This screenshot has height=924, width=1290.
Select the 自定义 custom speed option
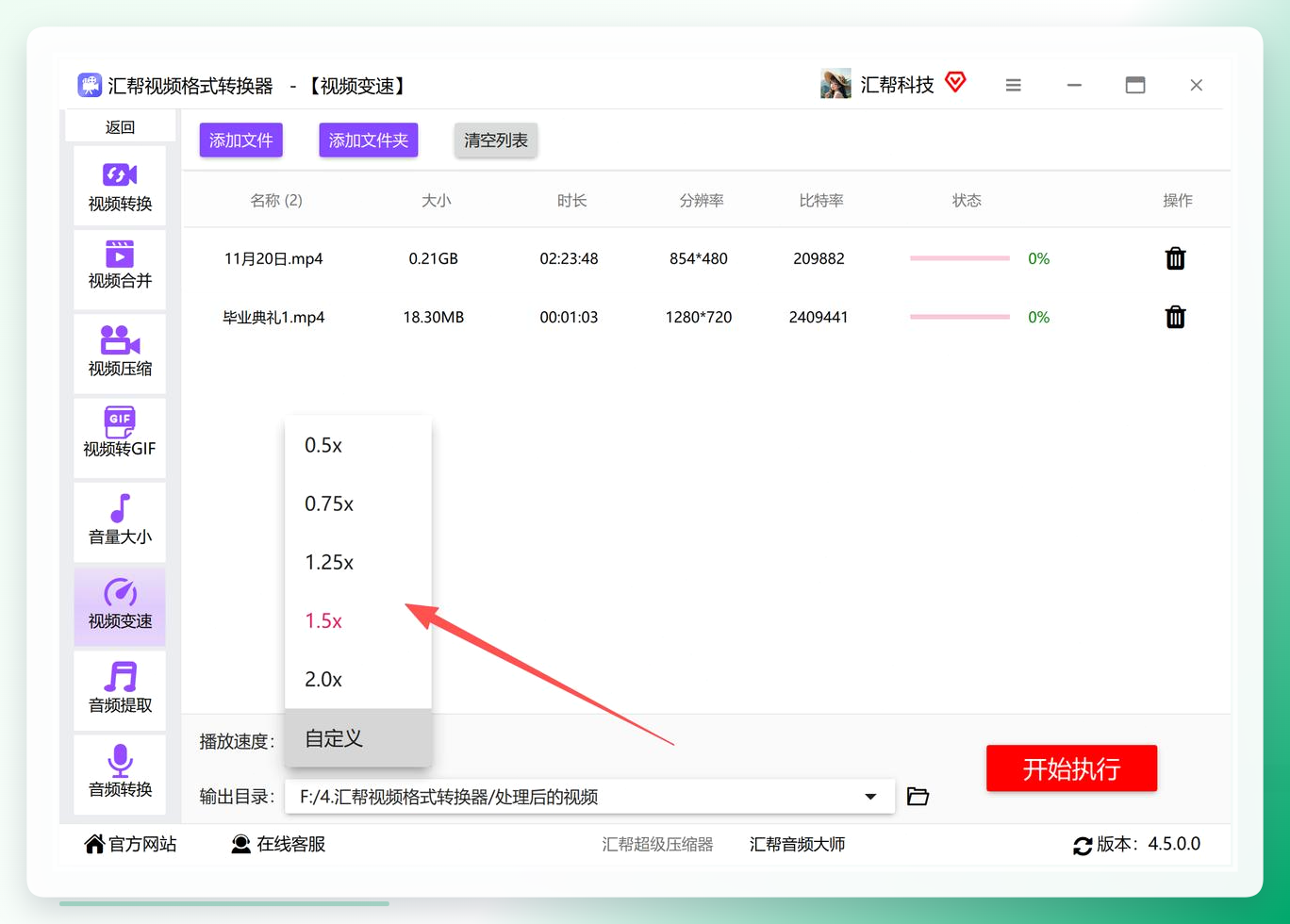click(358, 738)
